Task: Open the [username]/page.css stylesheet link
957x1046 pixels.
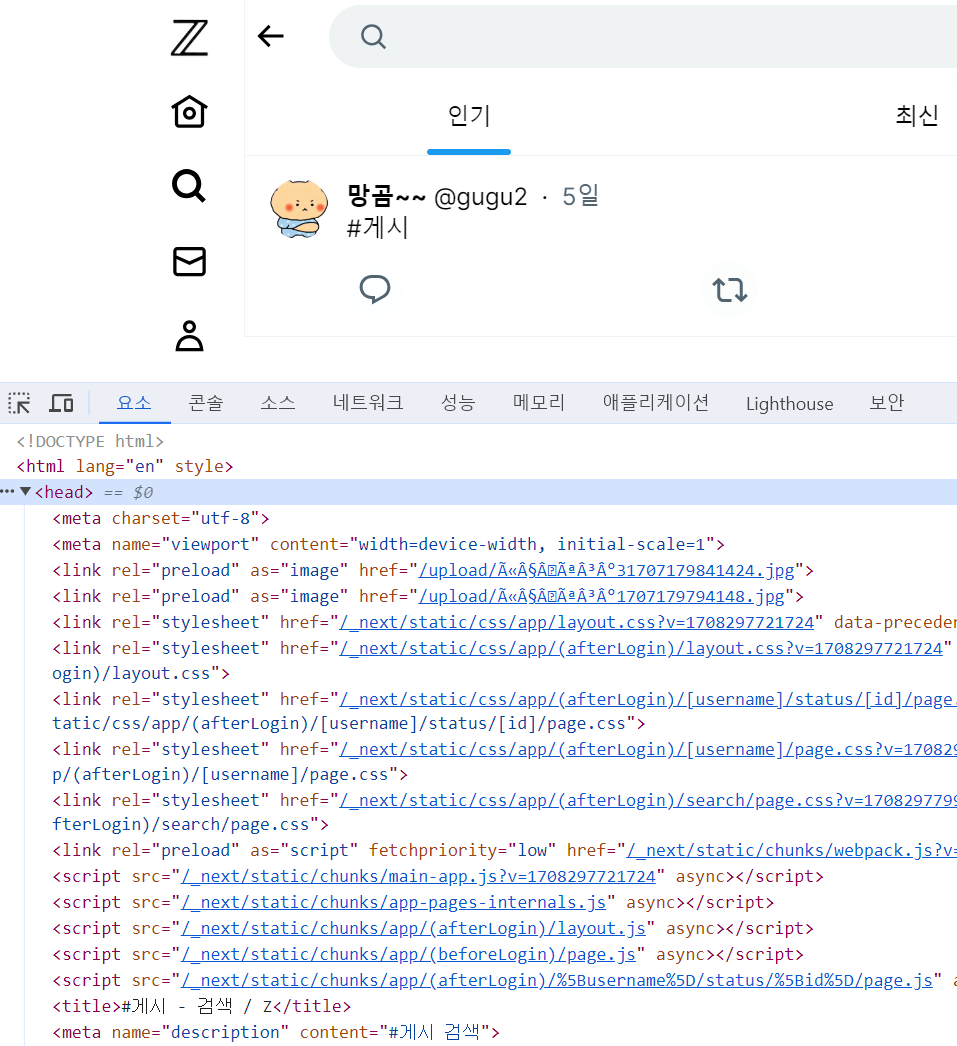Action: pos(648,750)
